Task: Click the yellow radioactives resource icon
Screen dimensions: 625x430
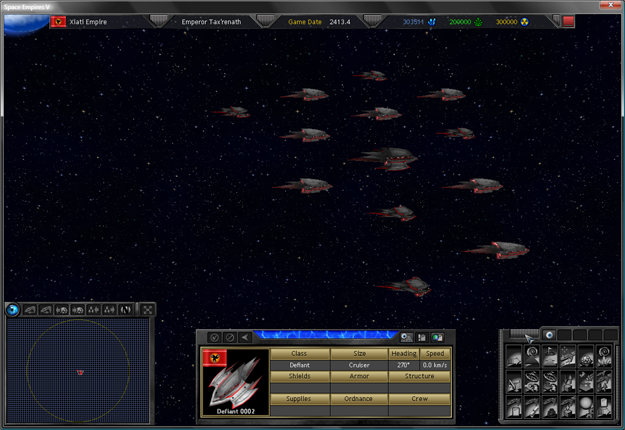Action: (x=525, y=22)
